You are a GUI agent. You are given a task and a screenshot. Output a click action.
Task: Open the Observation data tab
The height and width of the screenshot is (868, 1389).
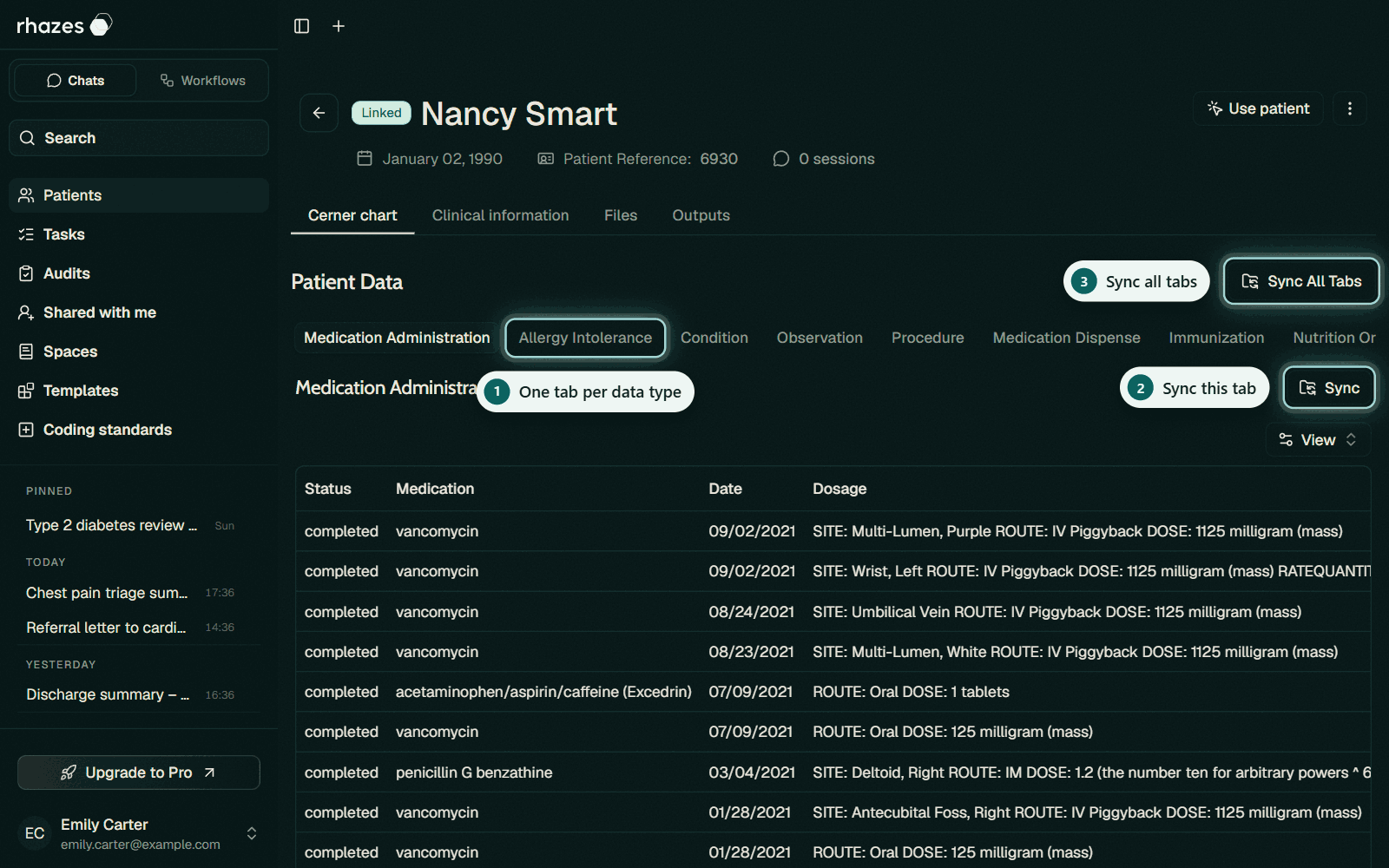[x=820, y=338]
